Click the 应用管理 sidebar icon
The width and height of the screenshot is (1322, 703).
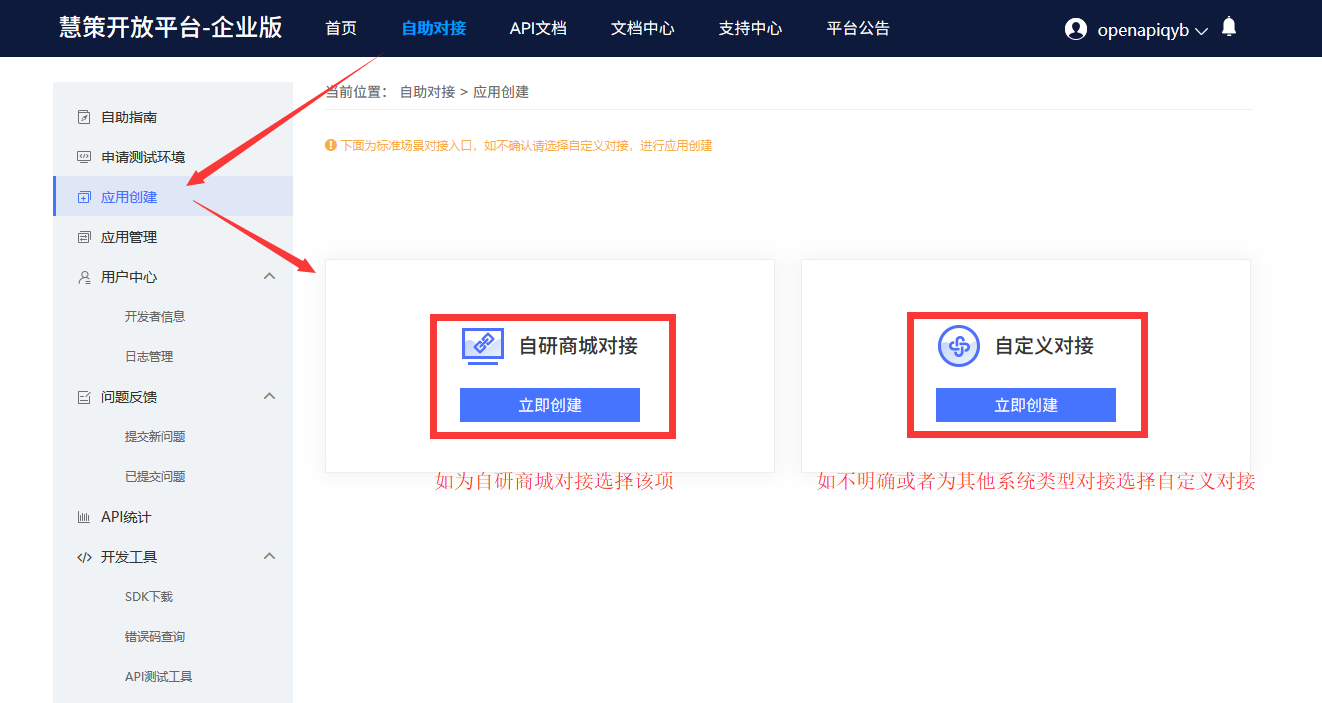(x=84, y=237)
